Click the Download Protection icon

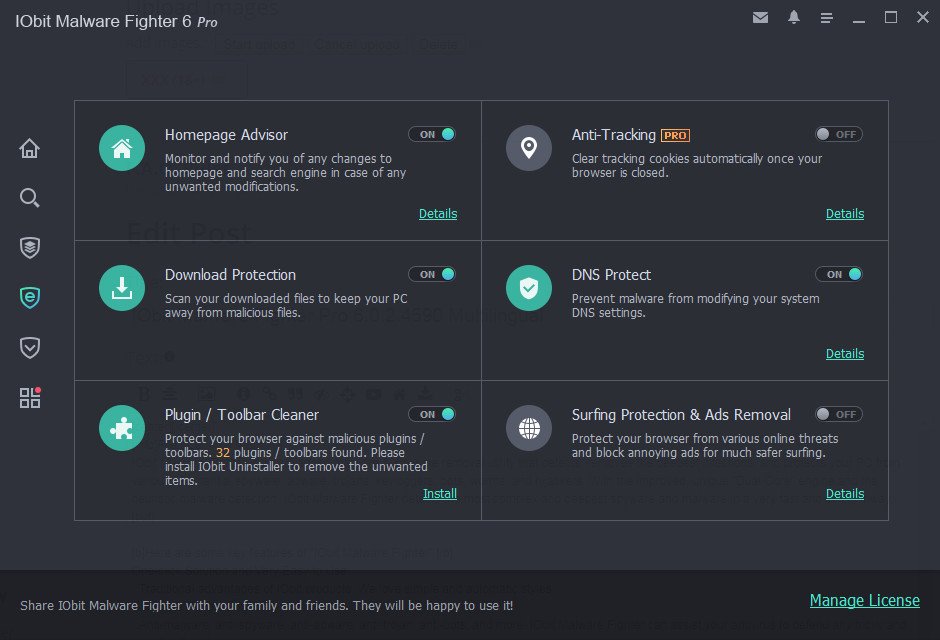(x=122, y=289)
